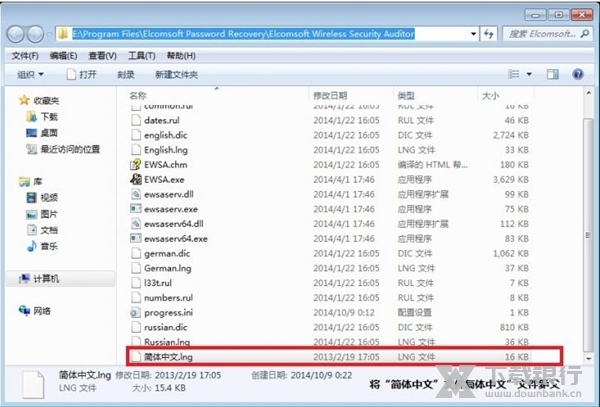Screen dimensions: 600x407
Task: Open the 查看(V) menu
Action: tap(103, 56)
